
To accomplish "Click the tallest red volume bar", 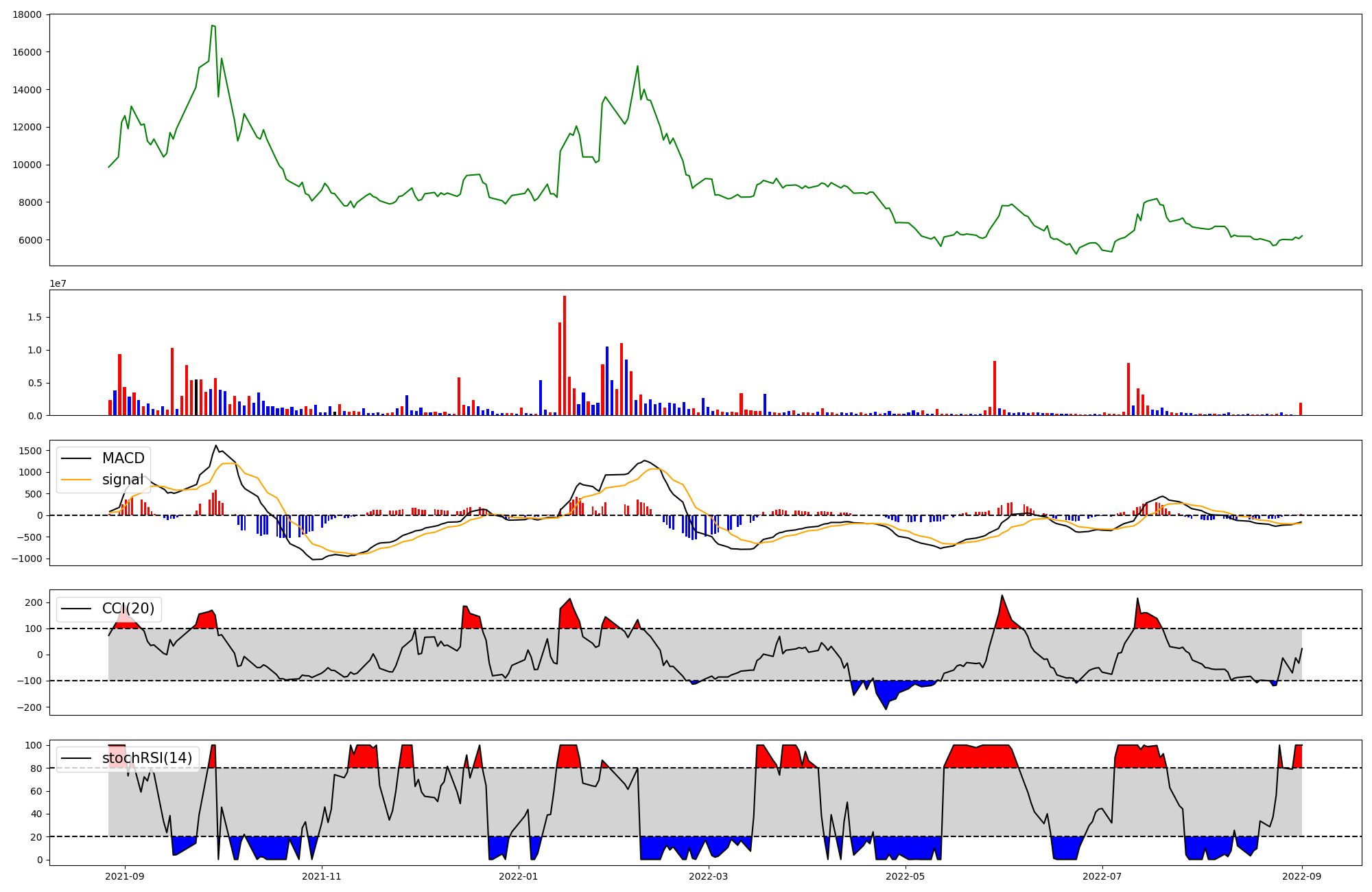I will (x=565, y=355).
